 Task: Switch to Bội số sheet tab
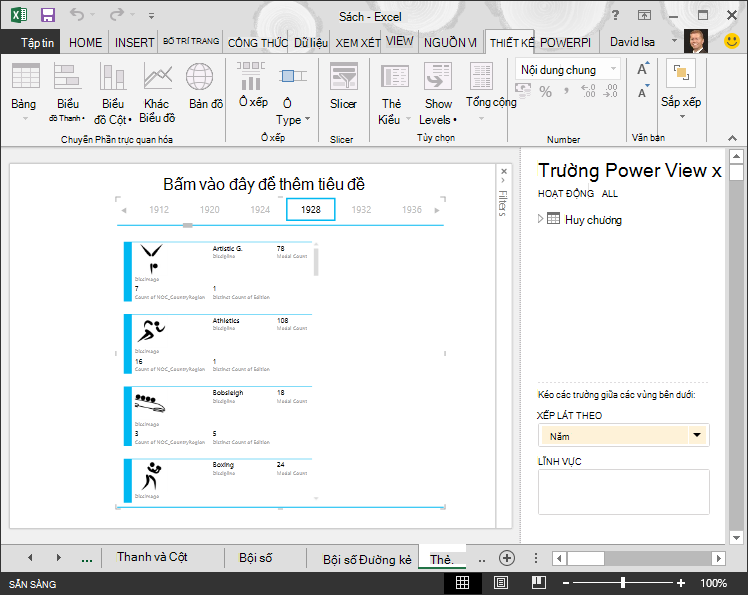256,558
